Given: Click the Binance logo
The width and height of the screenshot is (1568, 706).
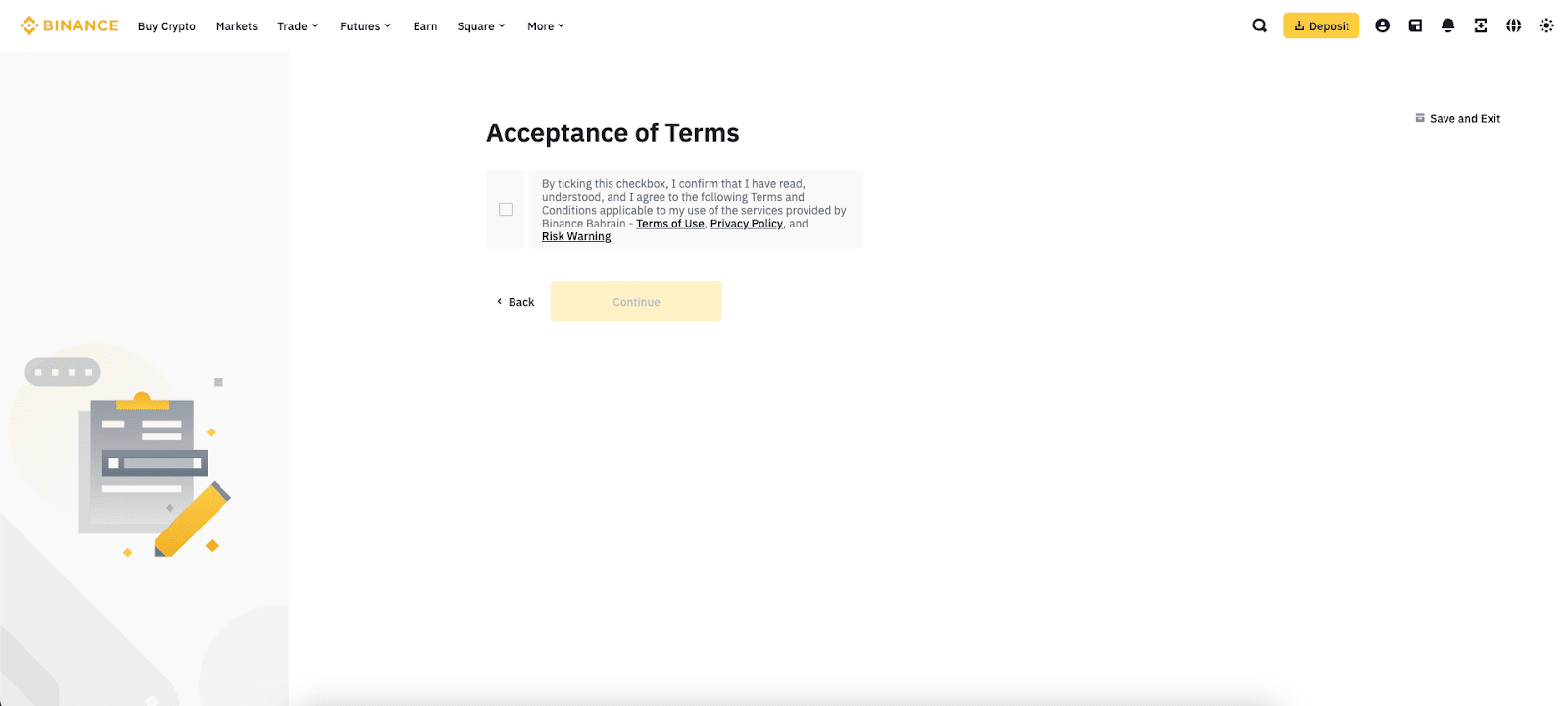Looking at the screenshot, I should coord(69,25).
